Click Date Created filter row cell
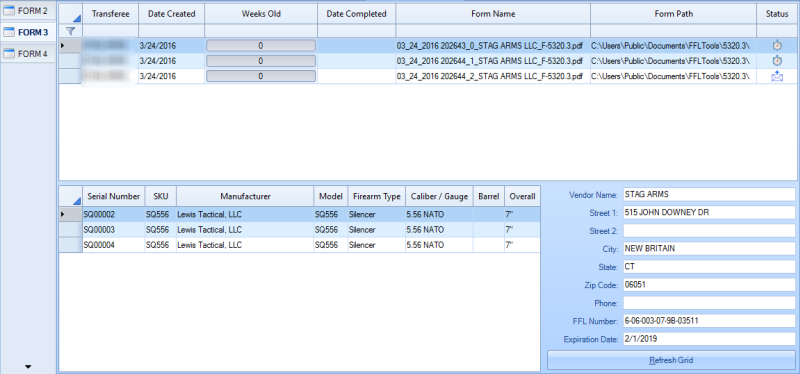This screenshot has width=800, height=374. pos(171,31)
